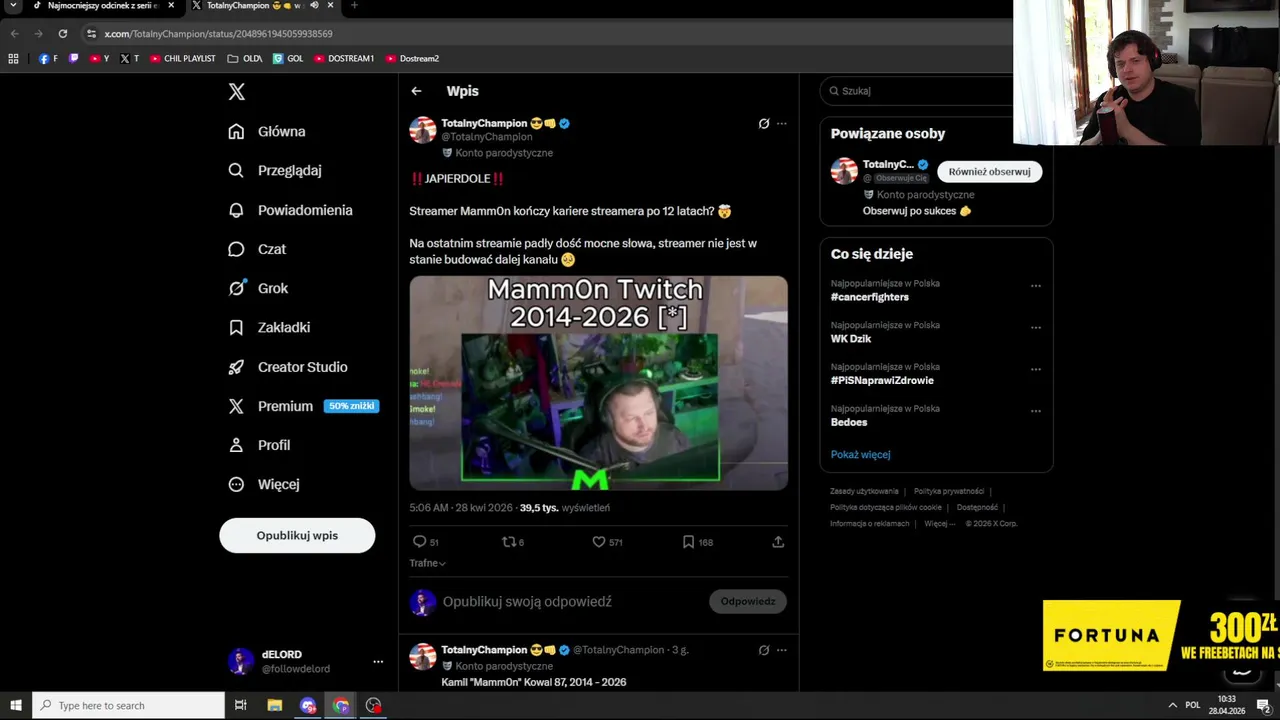Click TotalnyChampion's avatar on the main post
1280x720 pixels.
(423, 130)
